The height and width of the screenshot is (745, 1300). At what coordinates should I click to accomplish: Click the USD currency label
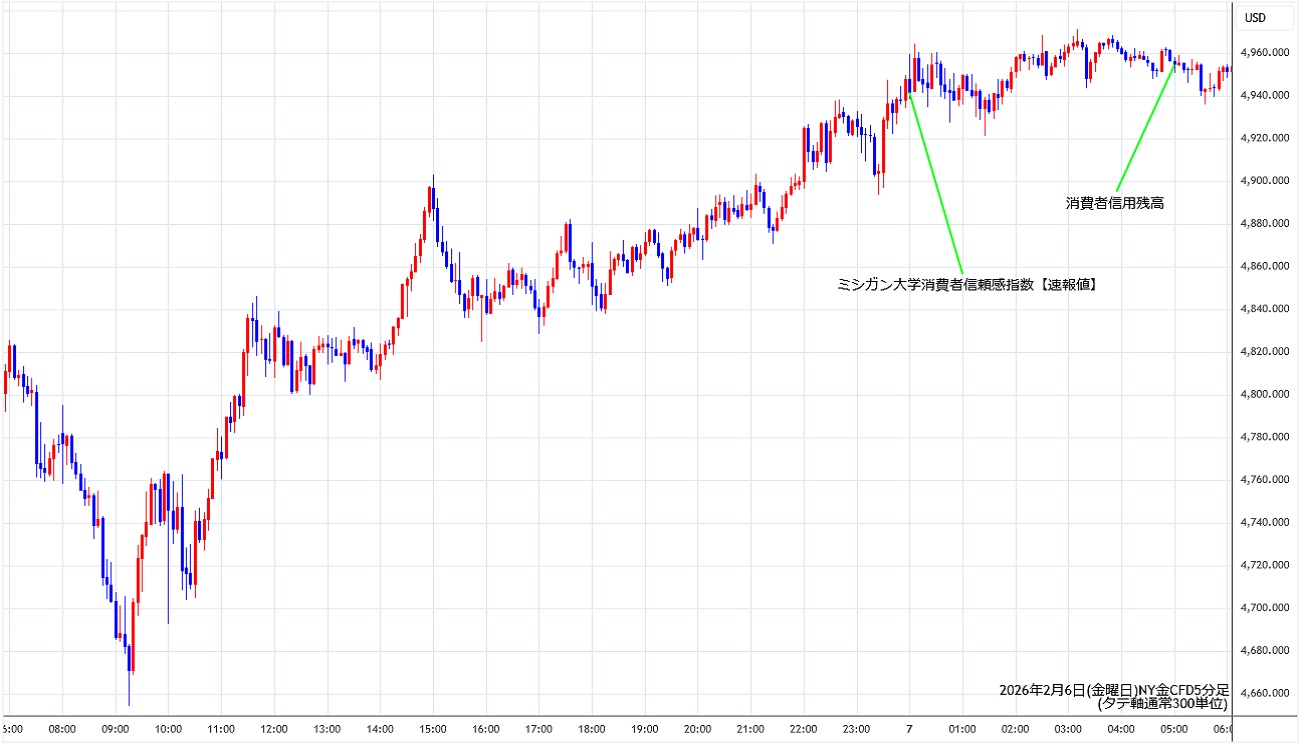click(x=1254, y=18)
